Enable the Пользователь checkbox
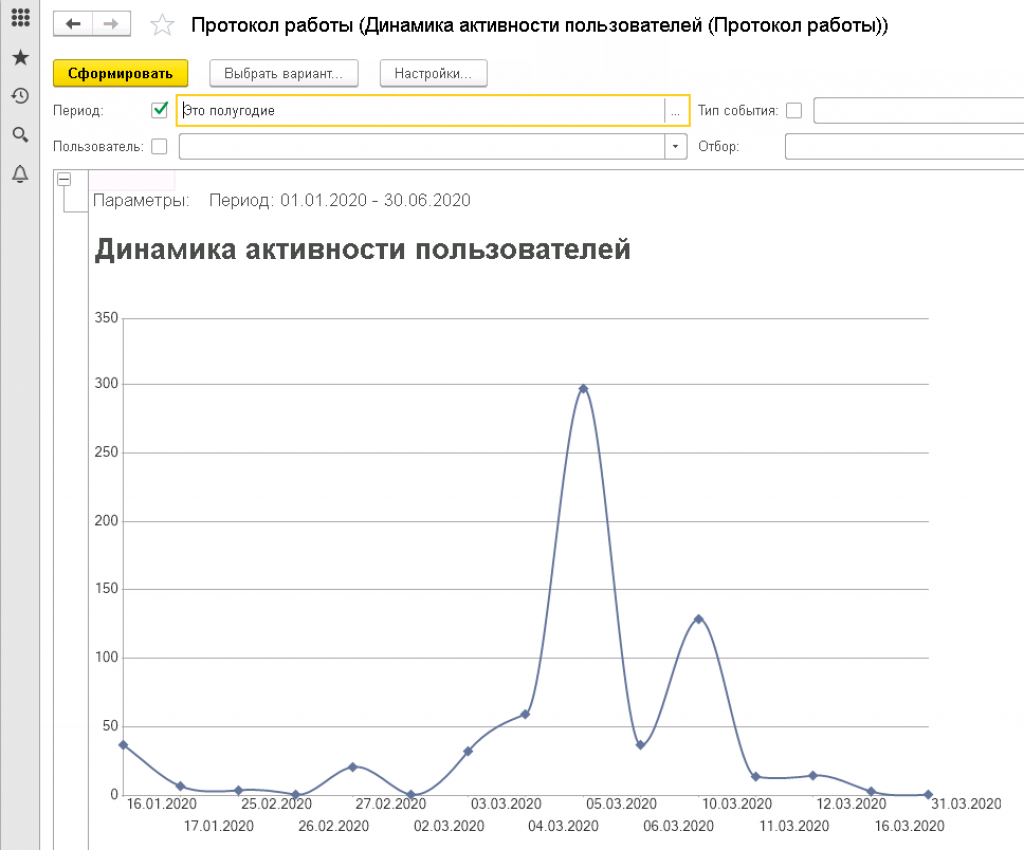This screenshot has width=1024, height=850. pos(159,147)
